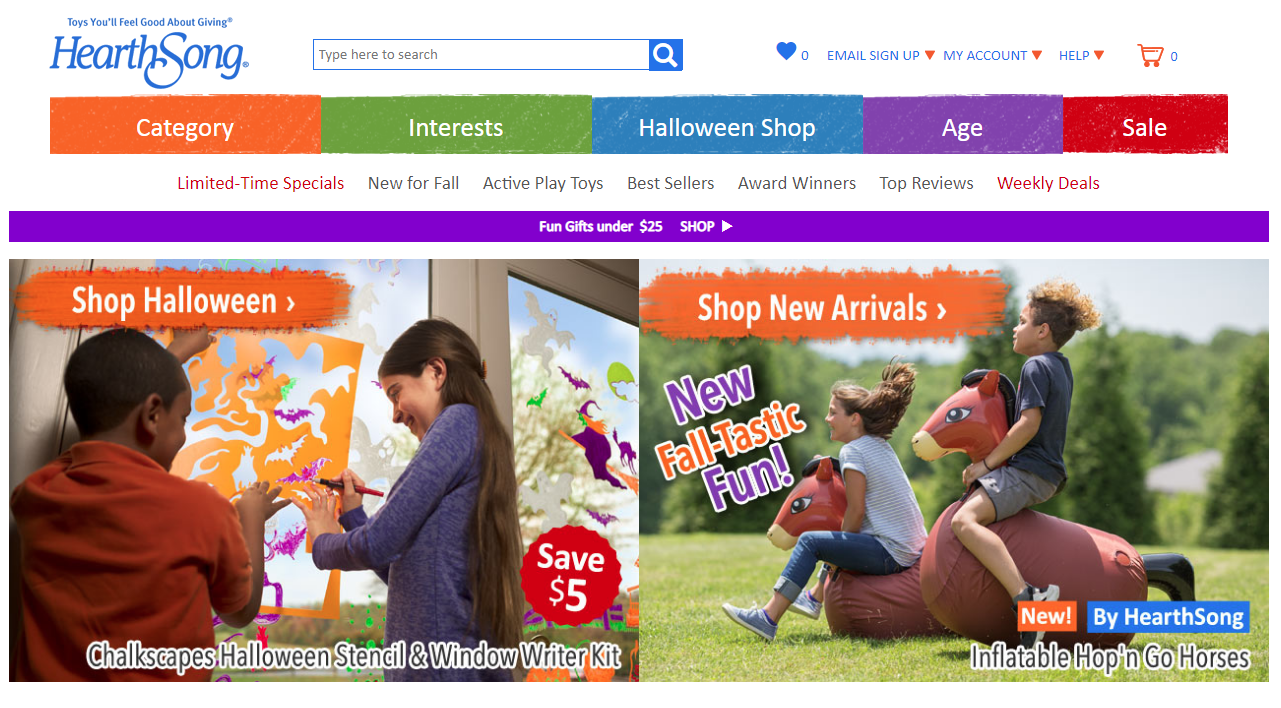This screenshot has width=1281, height=708.
Task: Click the HearthSong logo
Action: point(149,53)
